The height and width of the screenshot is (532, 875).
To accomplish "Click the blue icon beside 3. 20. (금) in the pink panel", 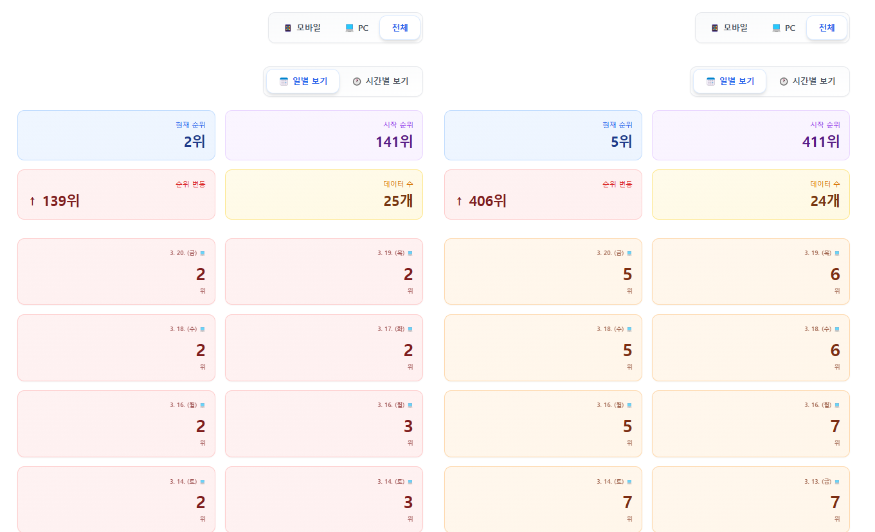I will click(x=203, y=253).
